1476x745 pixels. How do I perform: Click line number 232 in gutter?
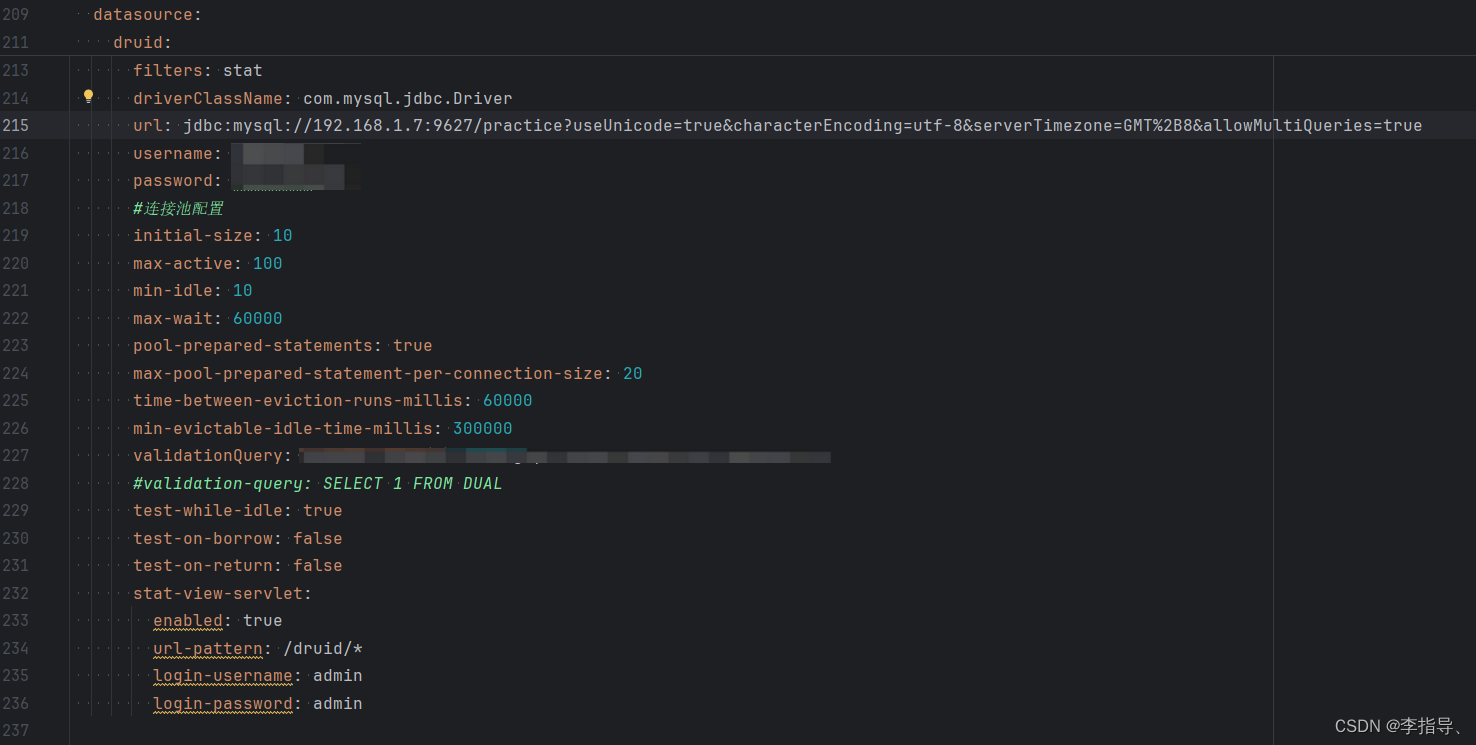click(x=16, y=593)
